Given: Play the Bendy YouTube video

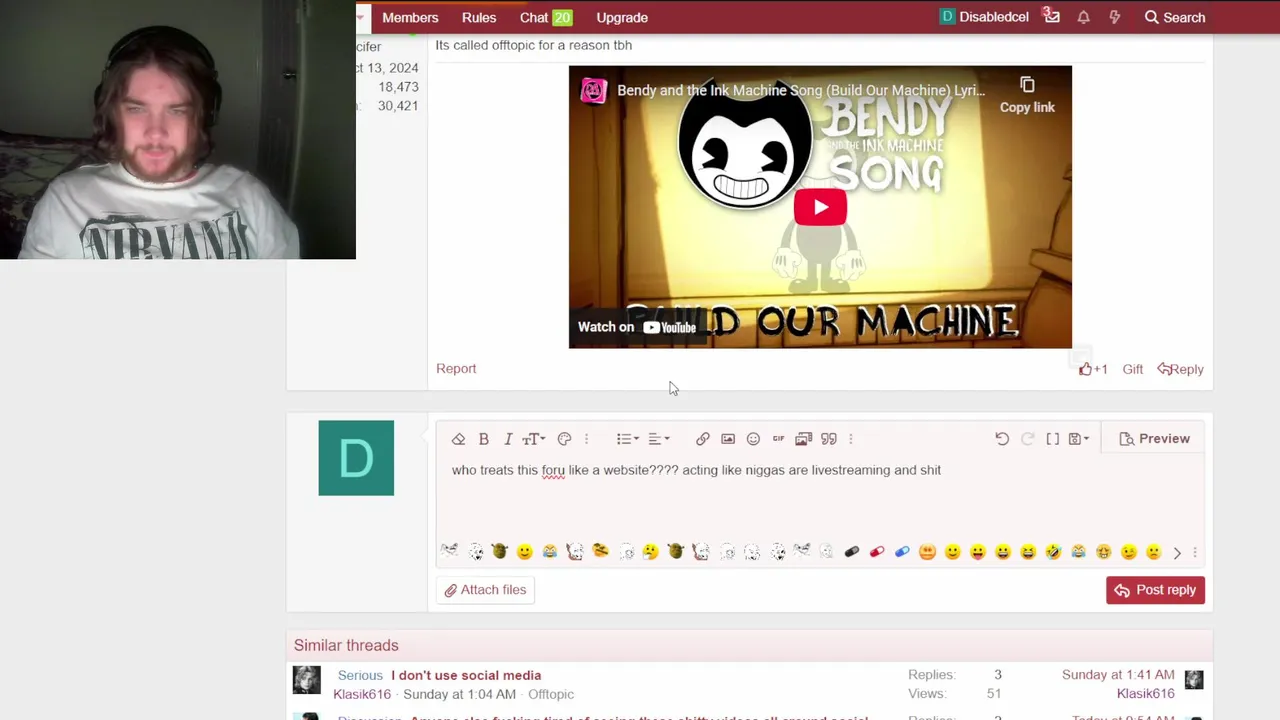Looking at the screenshot, I should tap(820, 207).
